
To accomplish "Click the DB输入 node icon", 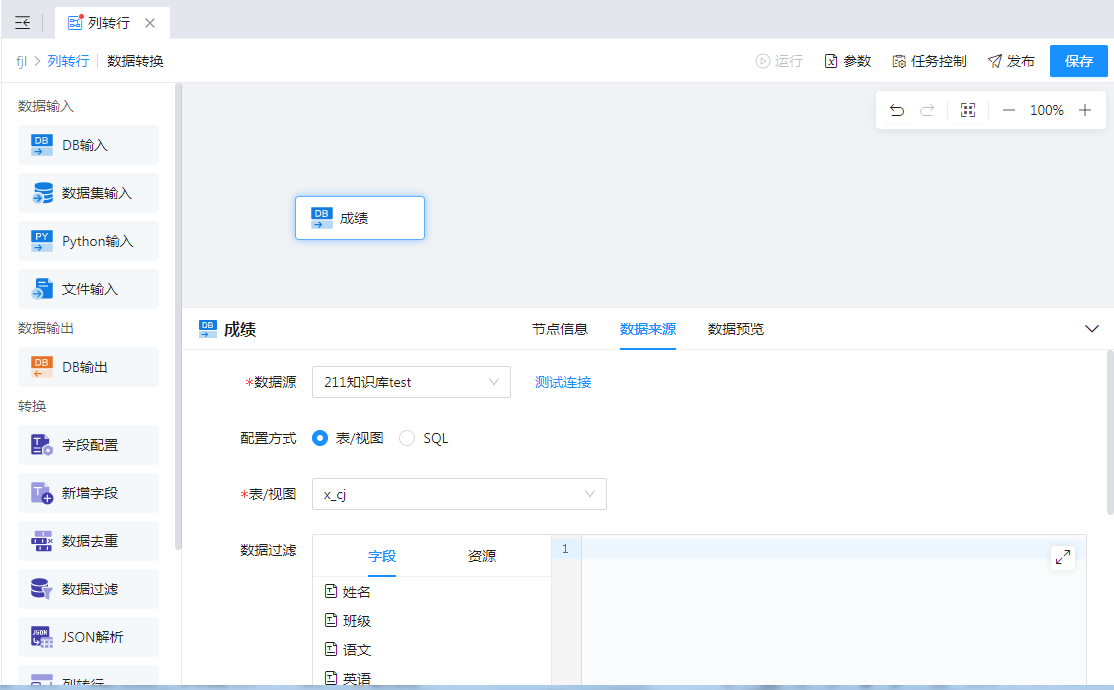I will click(42, 145).
